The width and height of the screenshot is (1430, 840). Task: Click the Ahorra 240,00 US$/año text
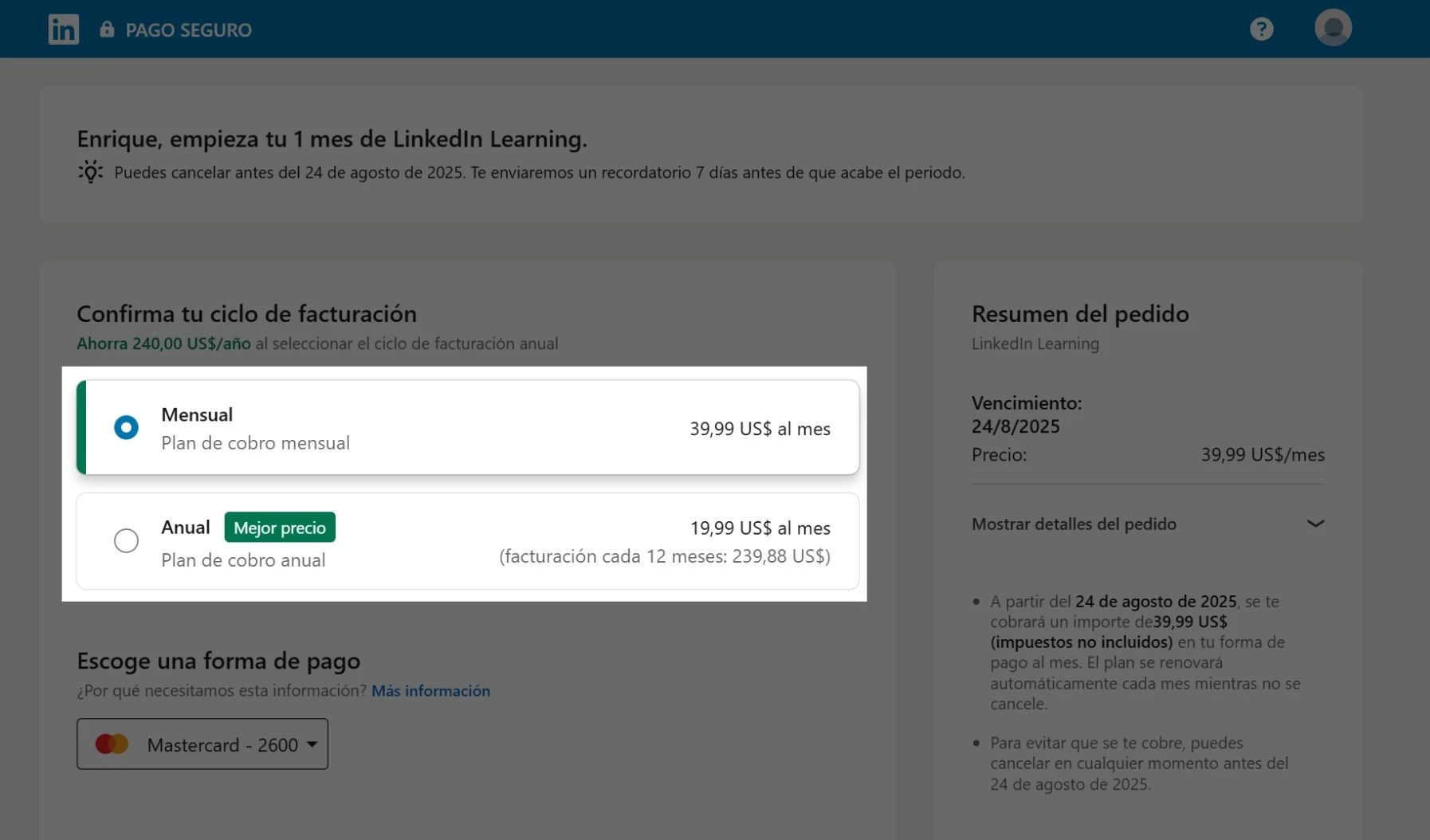(163, 343)
